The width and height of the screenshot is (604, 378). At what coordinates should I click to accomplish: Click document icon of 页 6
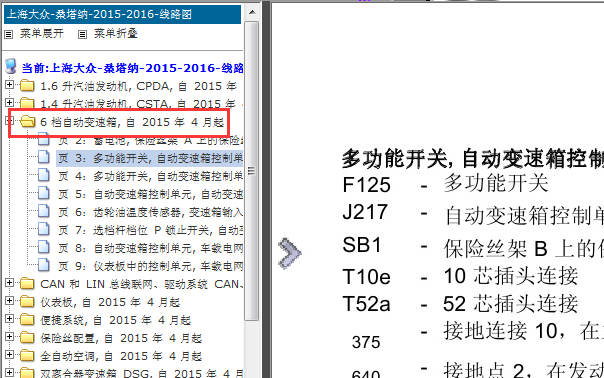pos(44,211)
